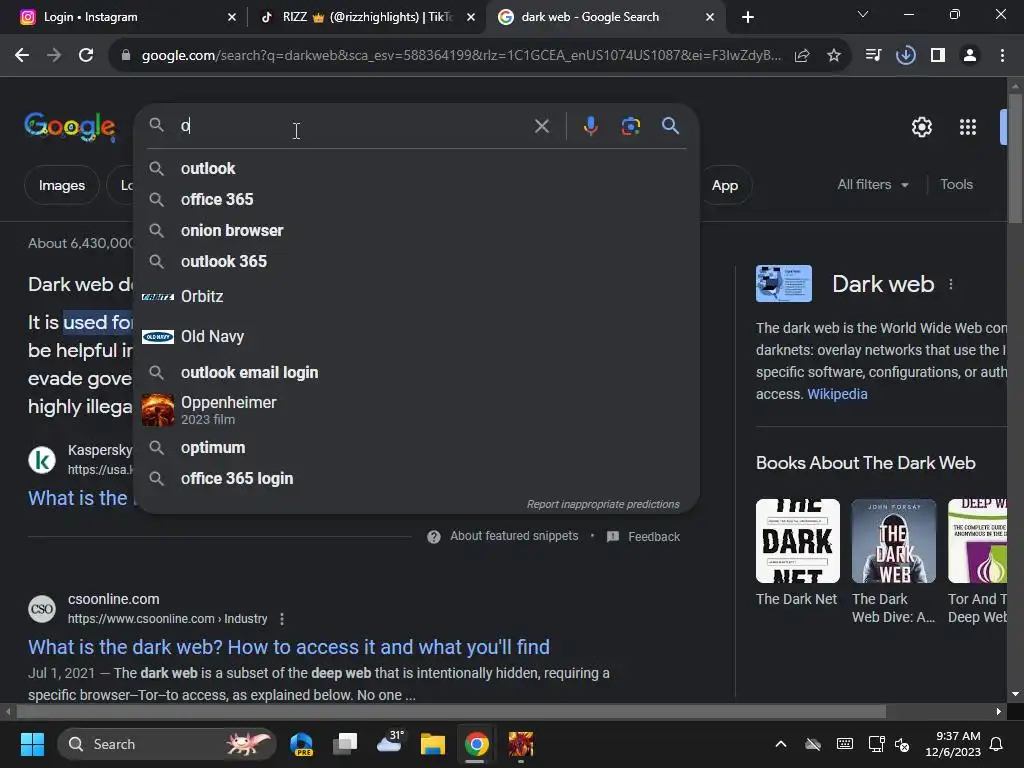The image size is (1024, 768).
Task: Click the blue search magnifier button
Action: pyautogui.click(x=671, y=126)
